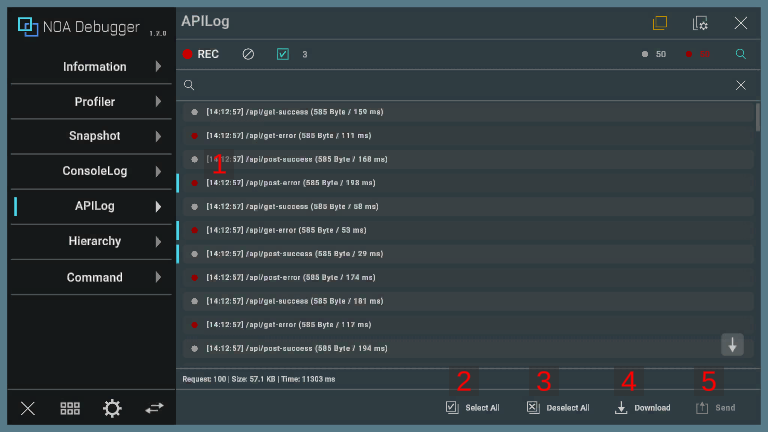This screenshot has height=432, width=768.
Task: Select the get-error 117 ms log entry
Action: click(x=468, y=325)
